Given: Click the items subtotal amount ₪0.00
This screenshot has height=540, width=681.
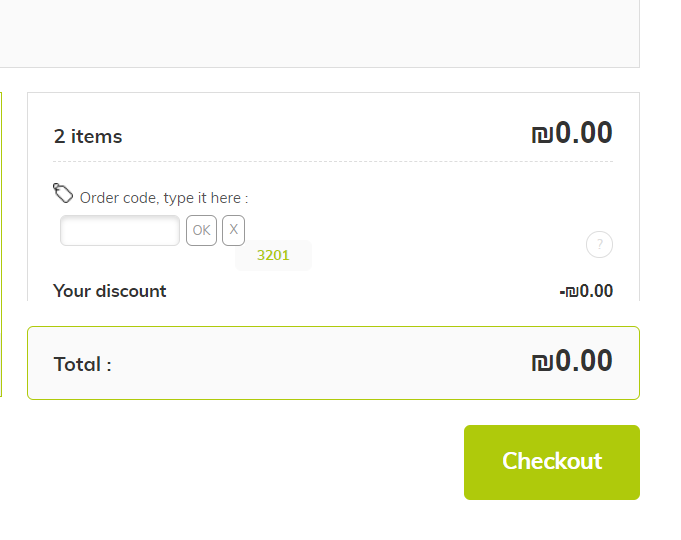Looking at the screenshot, I should point(571,133).
